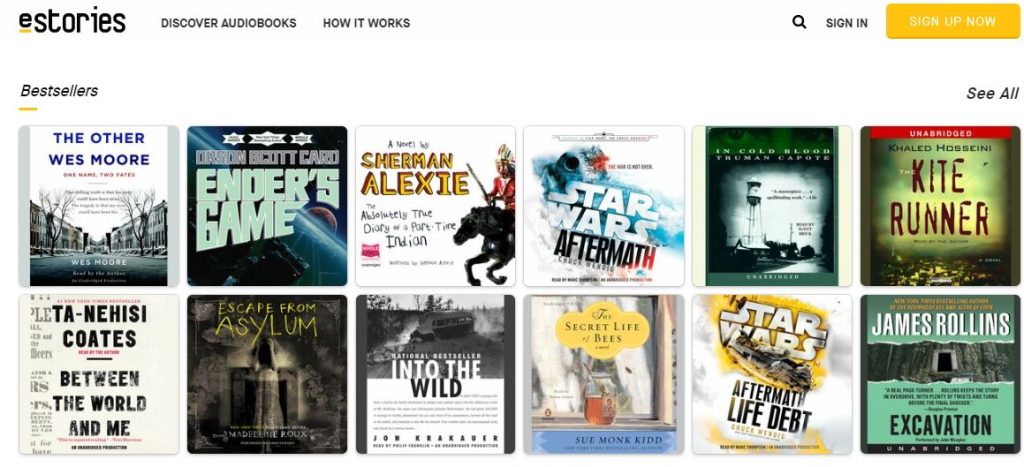Click the search magnifier icon
The image size is (1024, 467).
(x=799, y=22)
